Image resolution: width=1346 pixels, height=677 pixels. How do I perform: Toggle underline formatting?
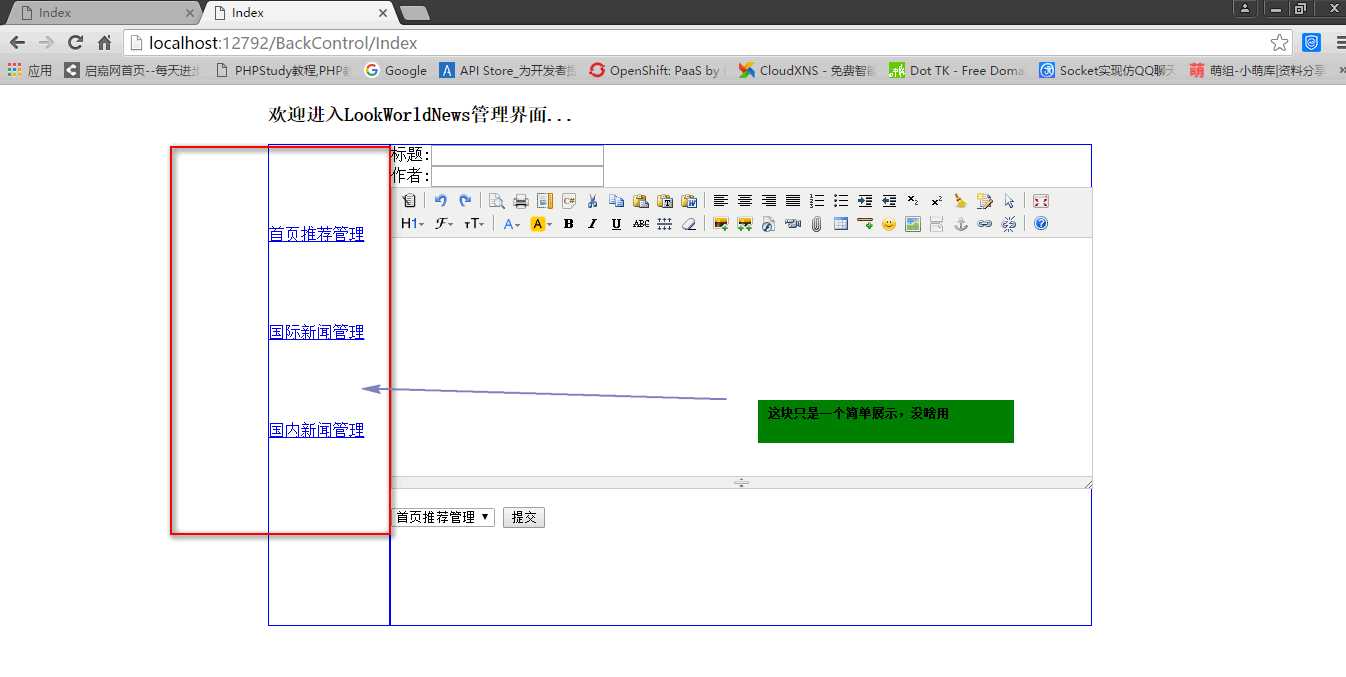[617, 224]
